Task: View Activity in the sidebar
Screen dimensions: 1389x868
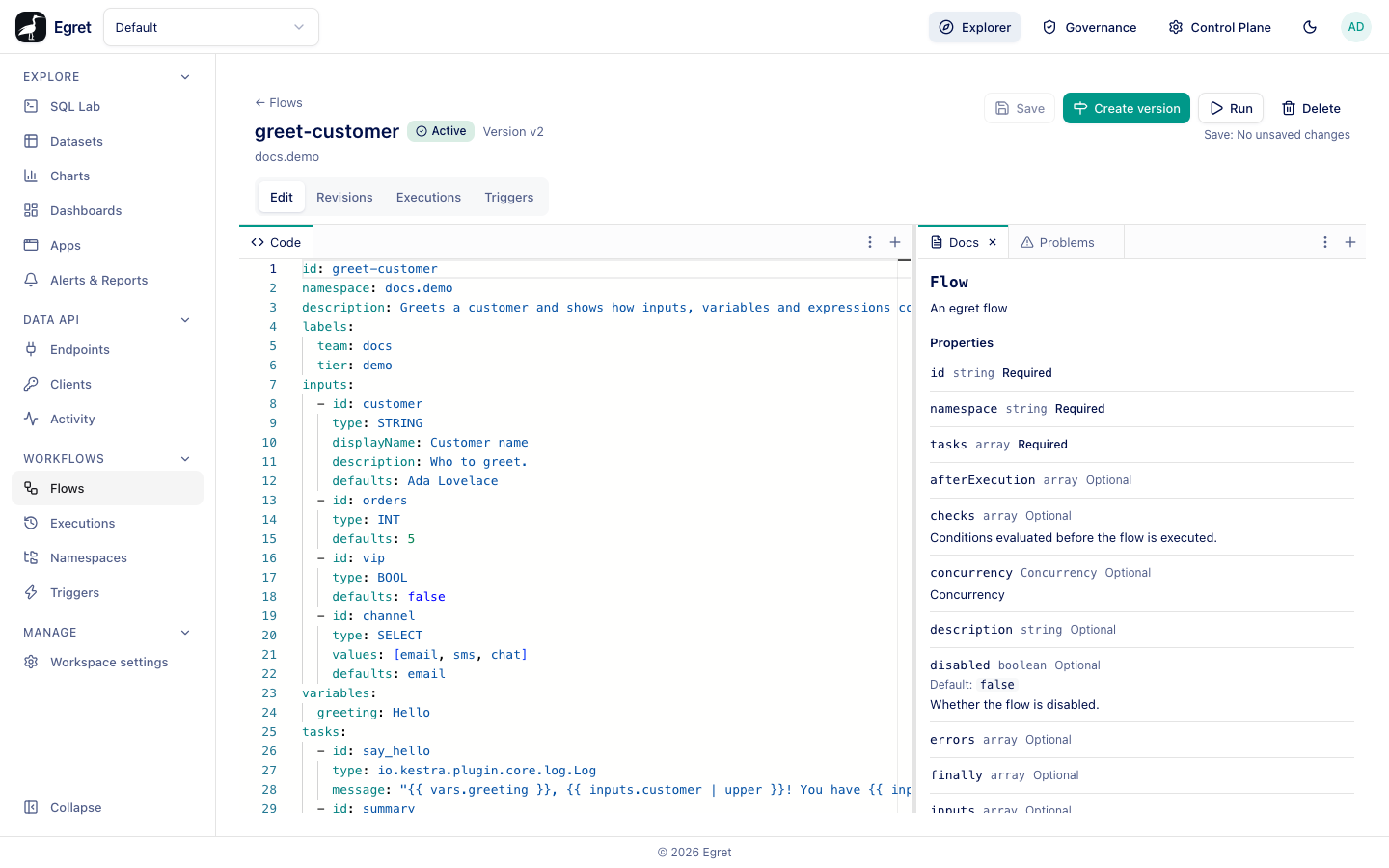Action: [x=107, y=419]
